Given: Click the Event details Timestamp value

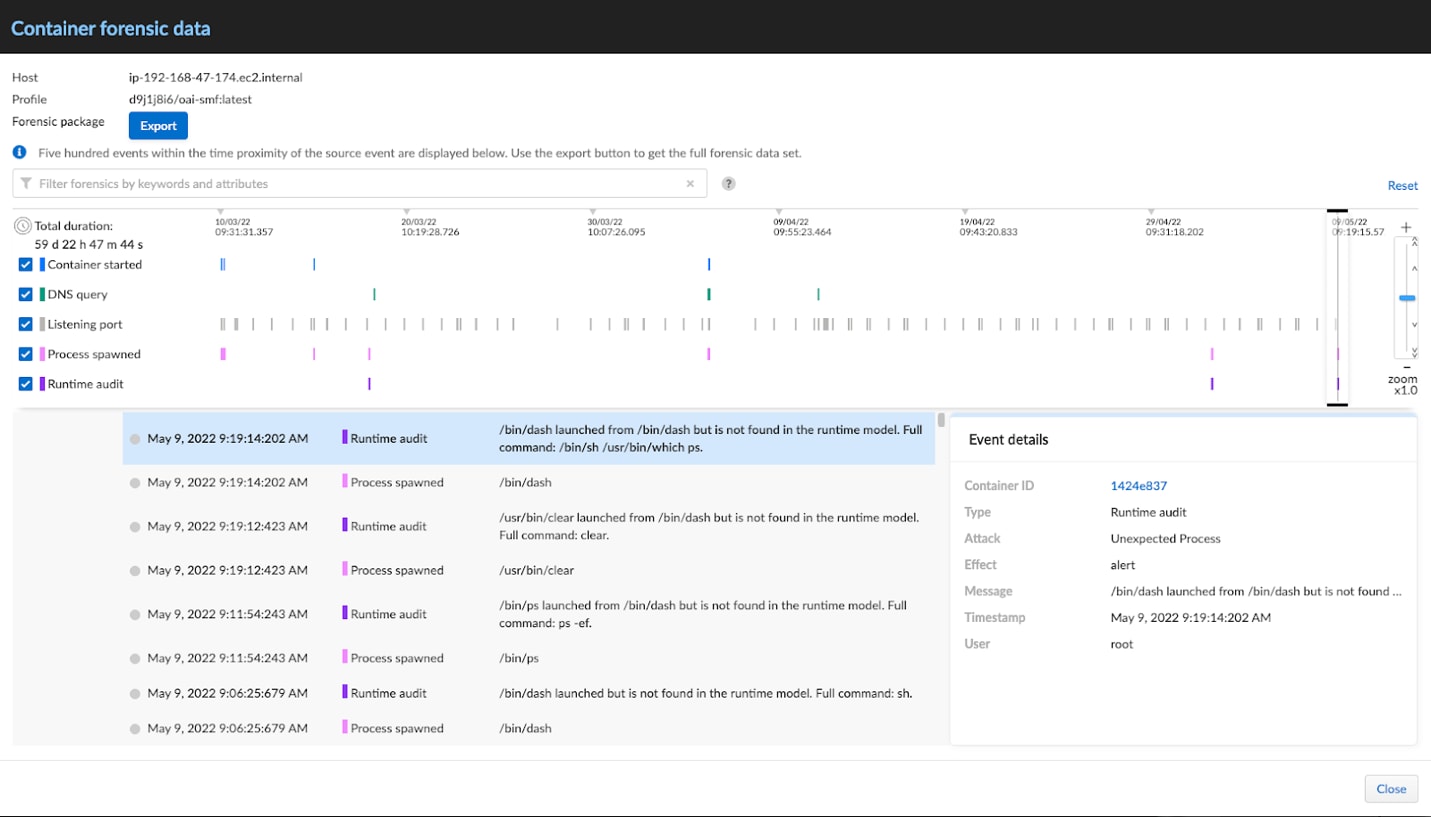Looking at the screenshot, I should [x=1190, y=618].
